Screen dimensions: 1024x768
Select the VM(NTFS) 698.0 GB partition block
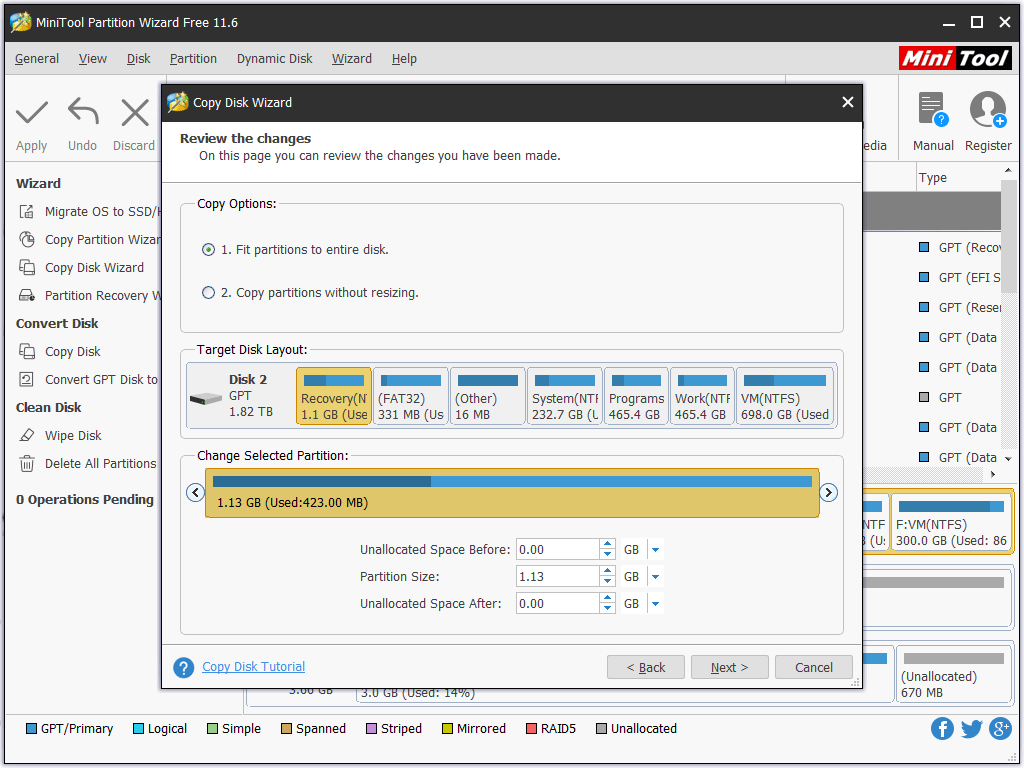(x=785, y=396)
